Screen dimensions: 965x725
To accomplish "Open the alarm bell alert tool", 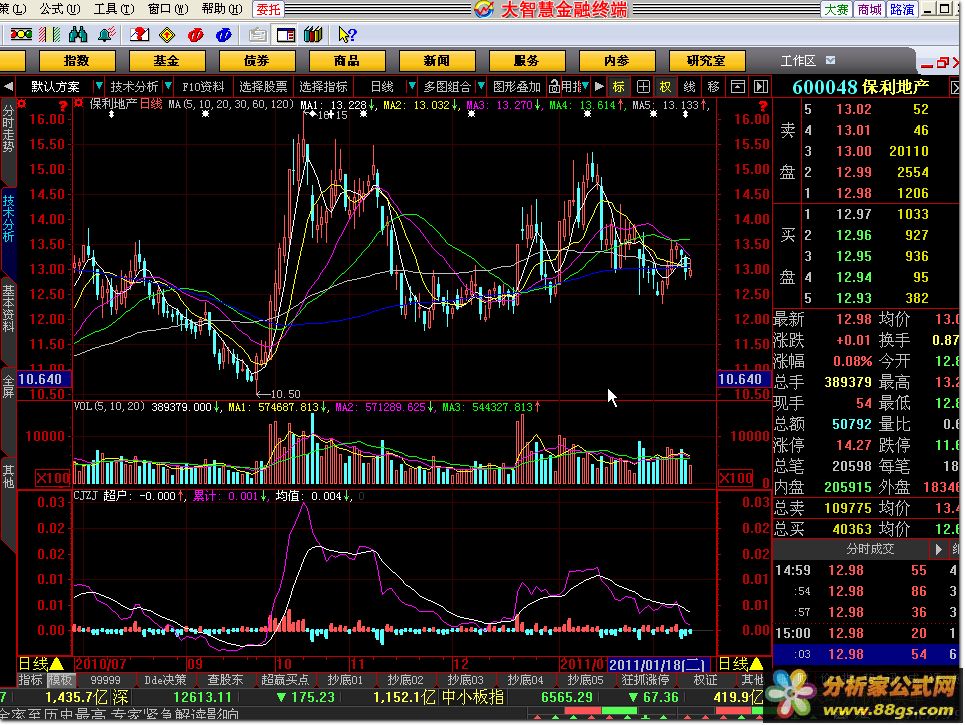I will pyautogui.click(x=106, y=34).
